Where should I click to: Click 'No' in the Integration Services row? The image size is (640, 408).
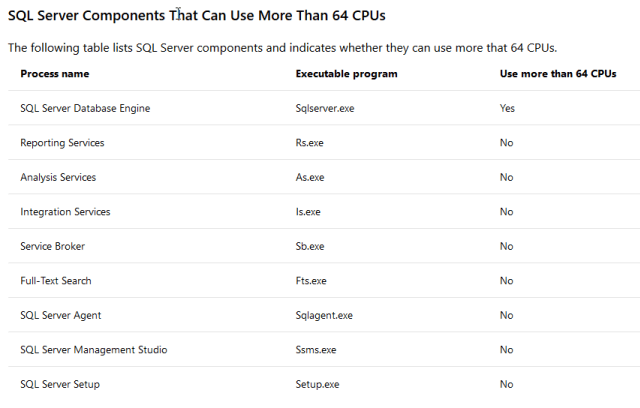coord(506,212)
